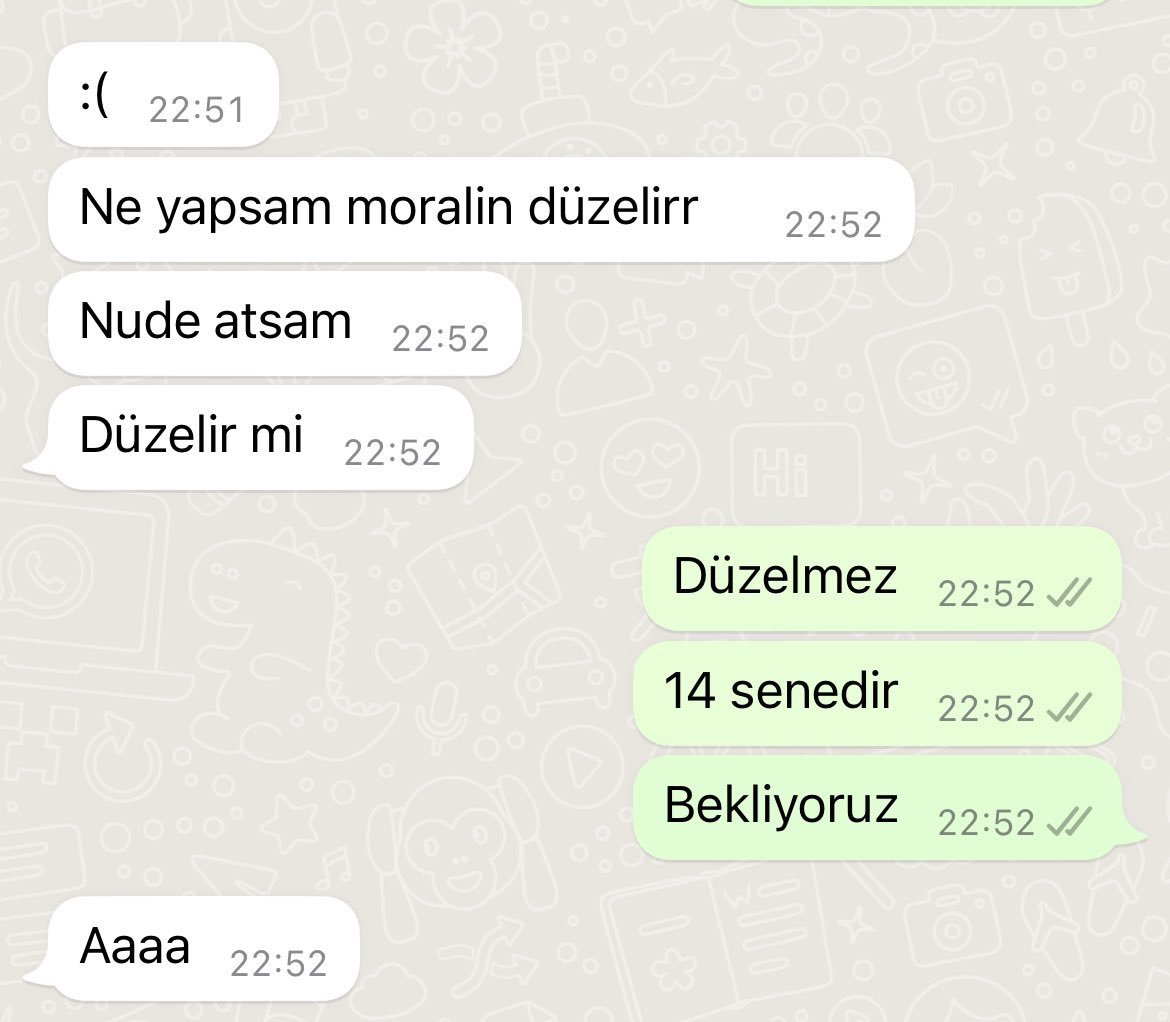Select the "Ne yapsam moralin düzelirr" message
This screenshot has height=1022, width=1170.
point(481,210)
